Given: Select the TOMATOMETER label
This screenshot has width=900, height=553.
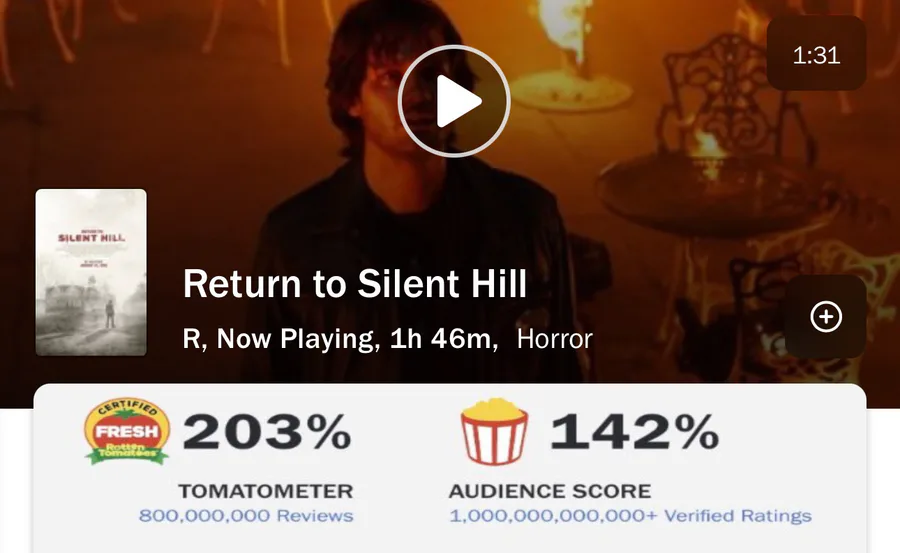Looking at the screenshot, I should [x=265, y=491].
